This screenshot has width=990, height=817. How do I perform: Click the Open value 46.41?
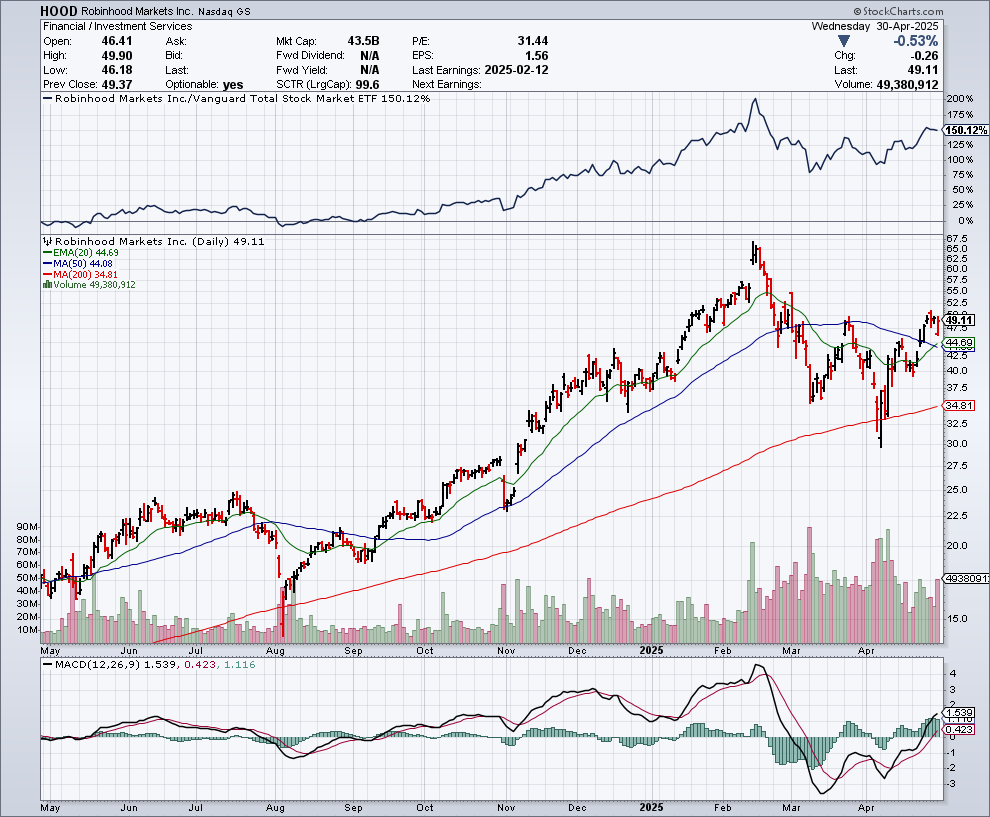[x=117, y=41]
